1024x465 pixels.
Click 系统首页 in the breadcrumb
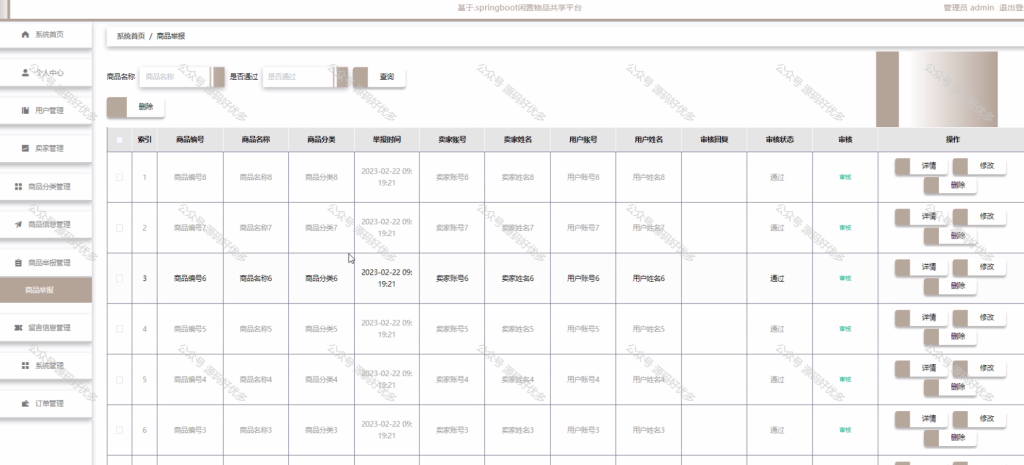coord(131,37)
